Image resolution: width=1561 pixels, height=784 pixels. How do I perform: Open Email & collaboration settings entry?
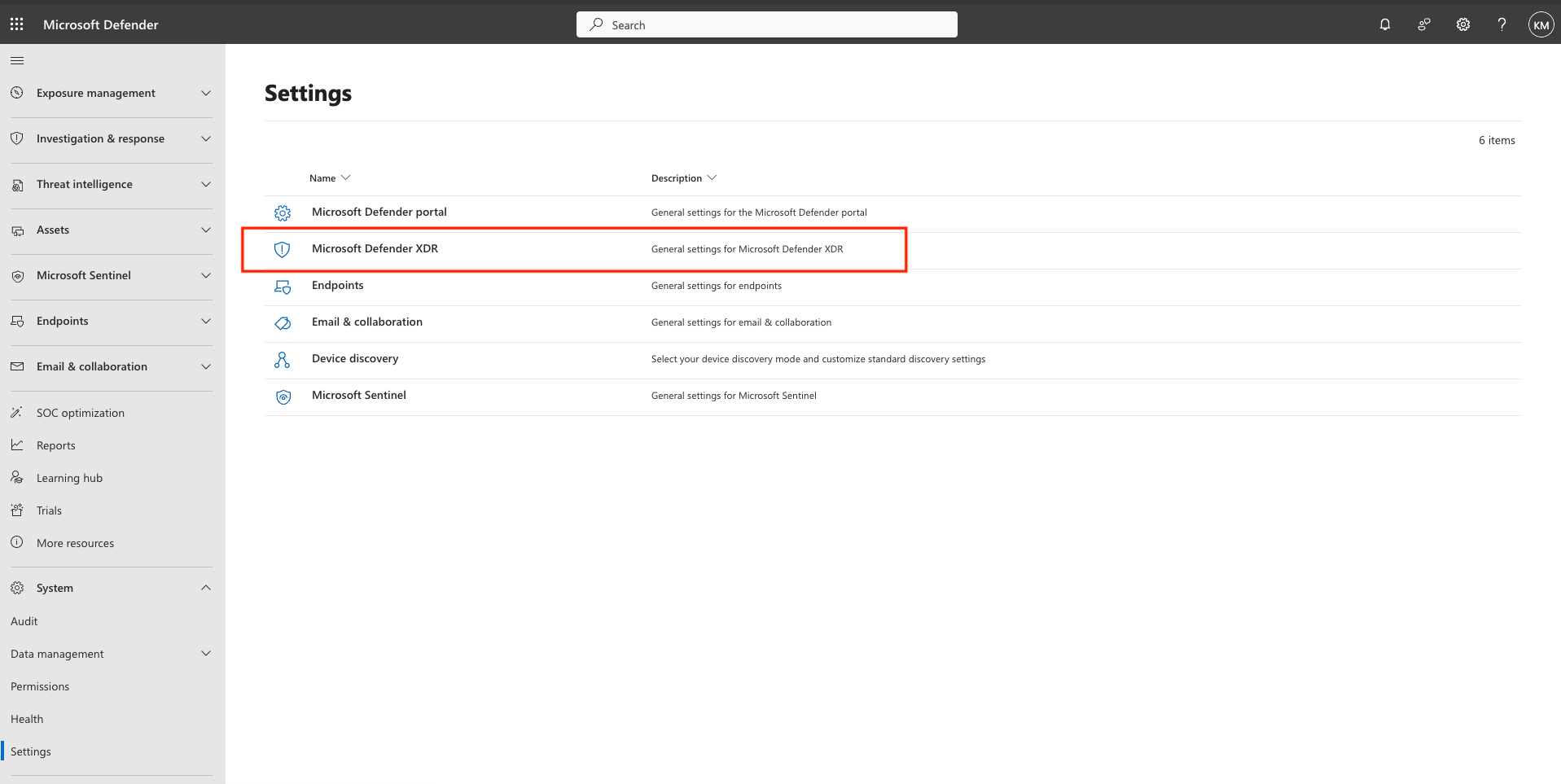tap(366, 322)
